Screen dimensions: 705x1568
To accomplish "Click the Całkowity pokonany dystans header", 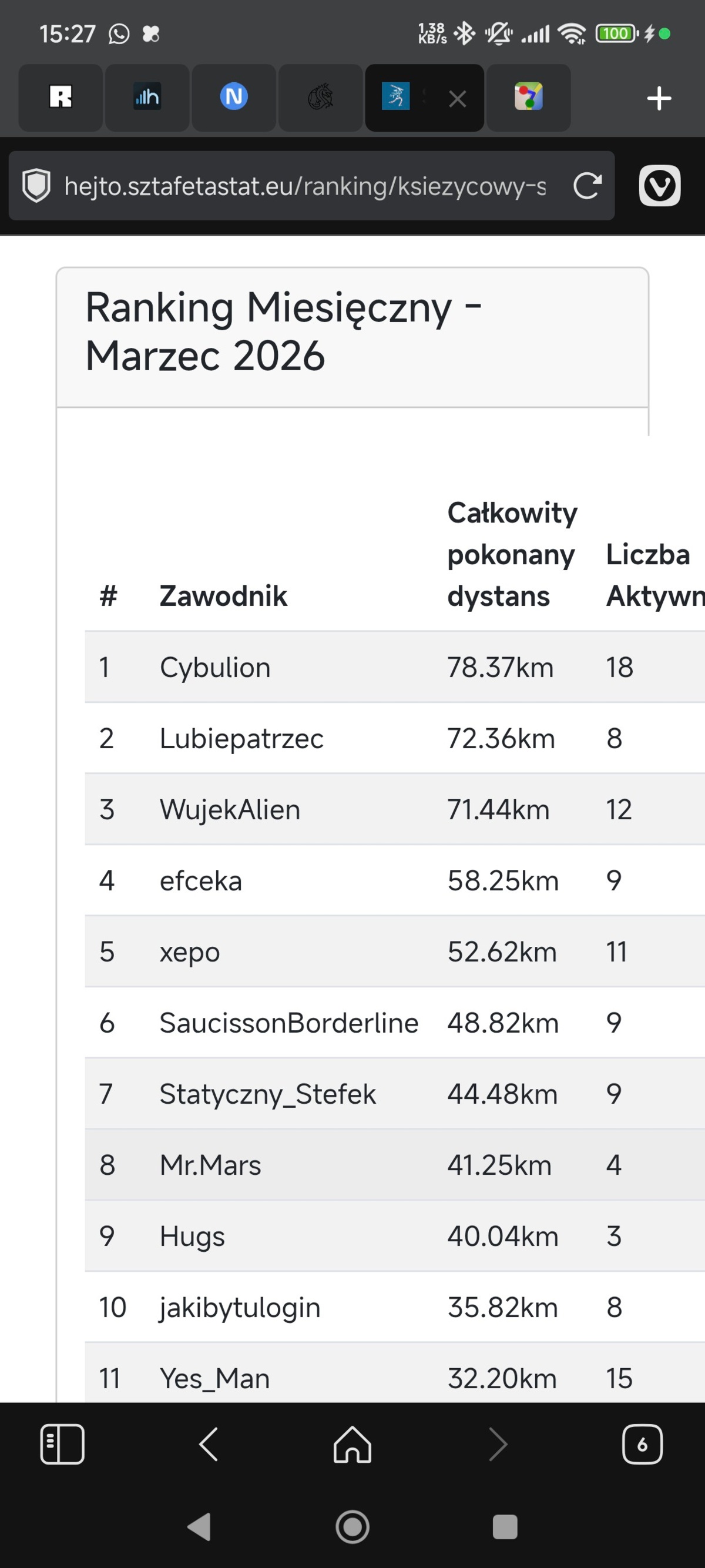I will [512, 554].
